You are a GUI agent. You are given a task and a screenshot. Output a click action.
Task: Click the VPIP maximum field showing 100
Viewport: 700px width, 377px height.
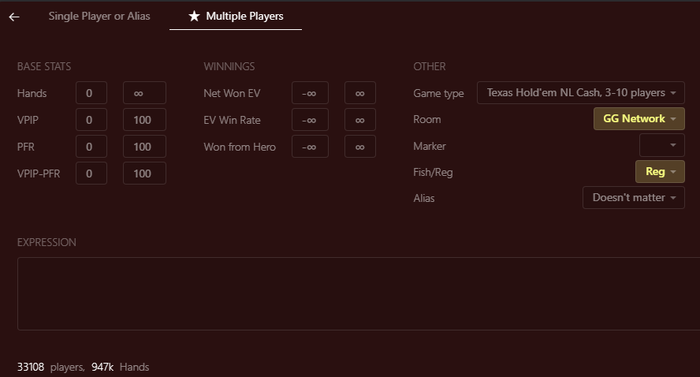point(145,120)
